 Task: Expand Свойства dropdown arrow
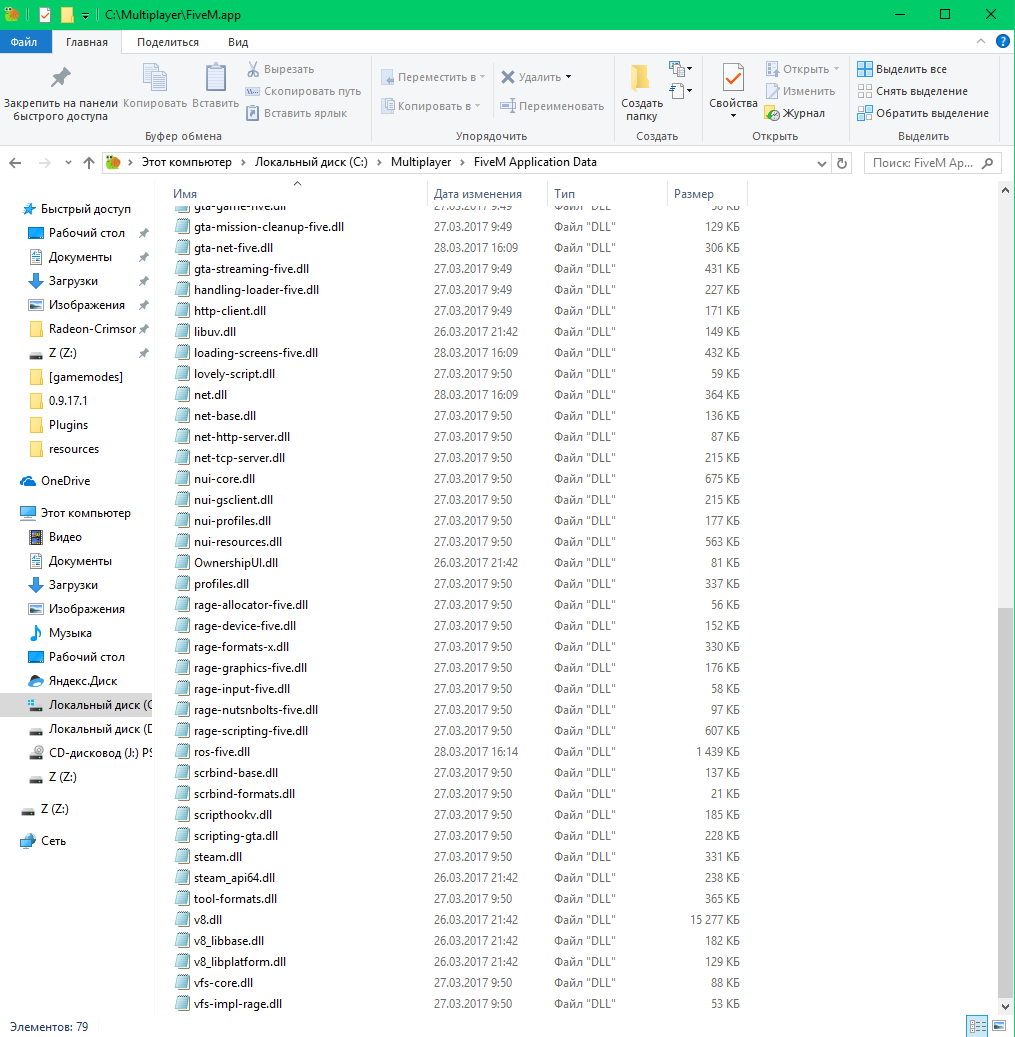pos(733,116)
